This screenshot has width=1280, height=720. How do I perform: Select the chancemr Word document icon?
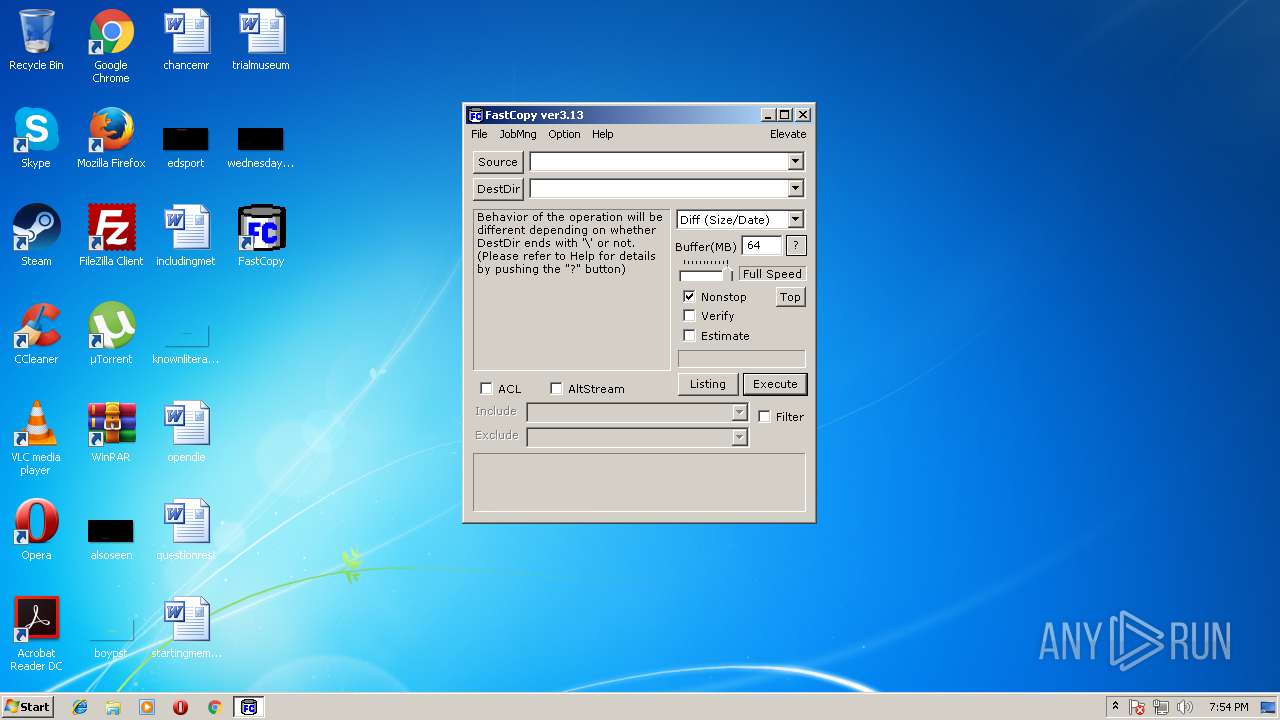186,40
